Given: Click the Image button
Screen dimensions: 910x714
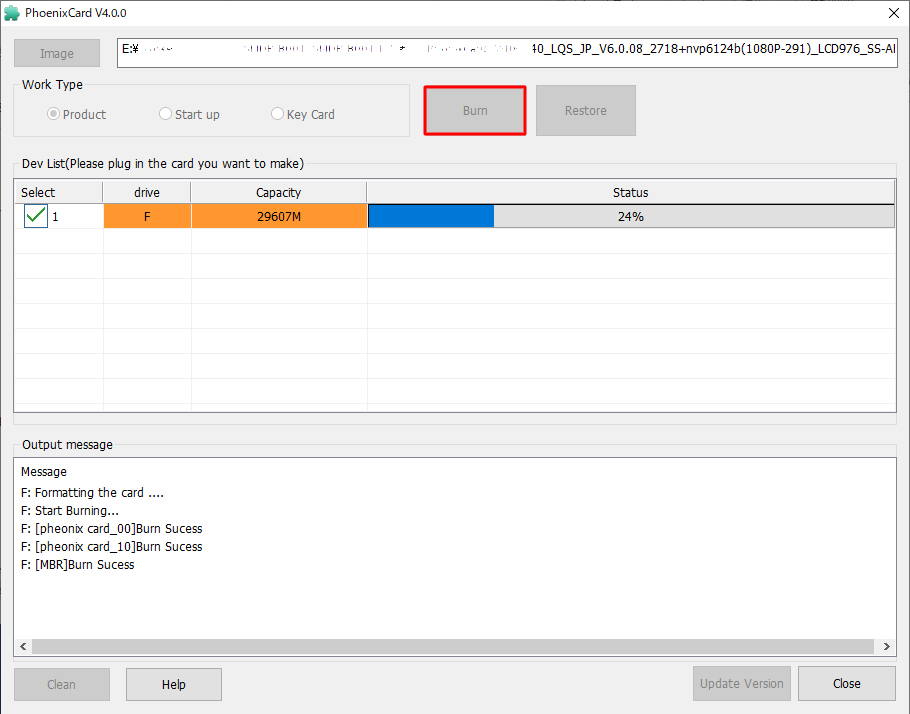Looking at the screenshot, I should [57, 54].
